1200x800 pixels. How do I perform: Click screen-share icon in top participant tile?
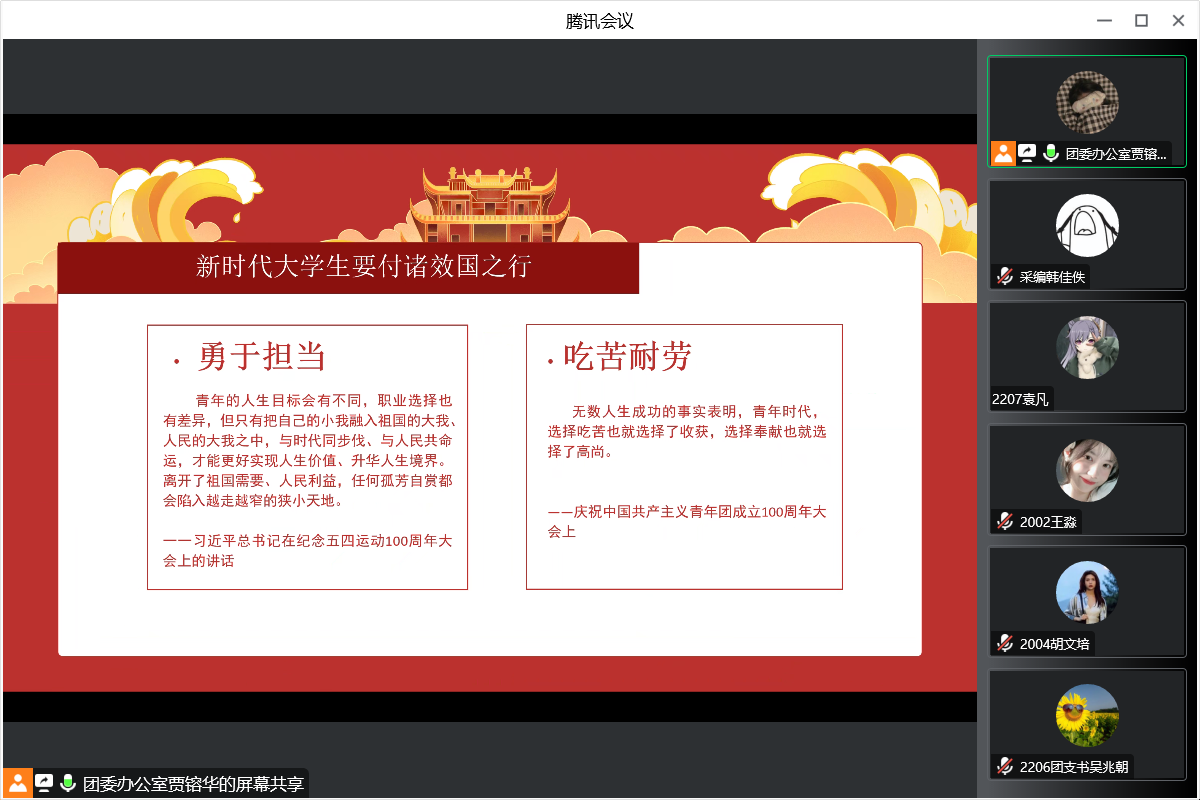[1027, 153]
